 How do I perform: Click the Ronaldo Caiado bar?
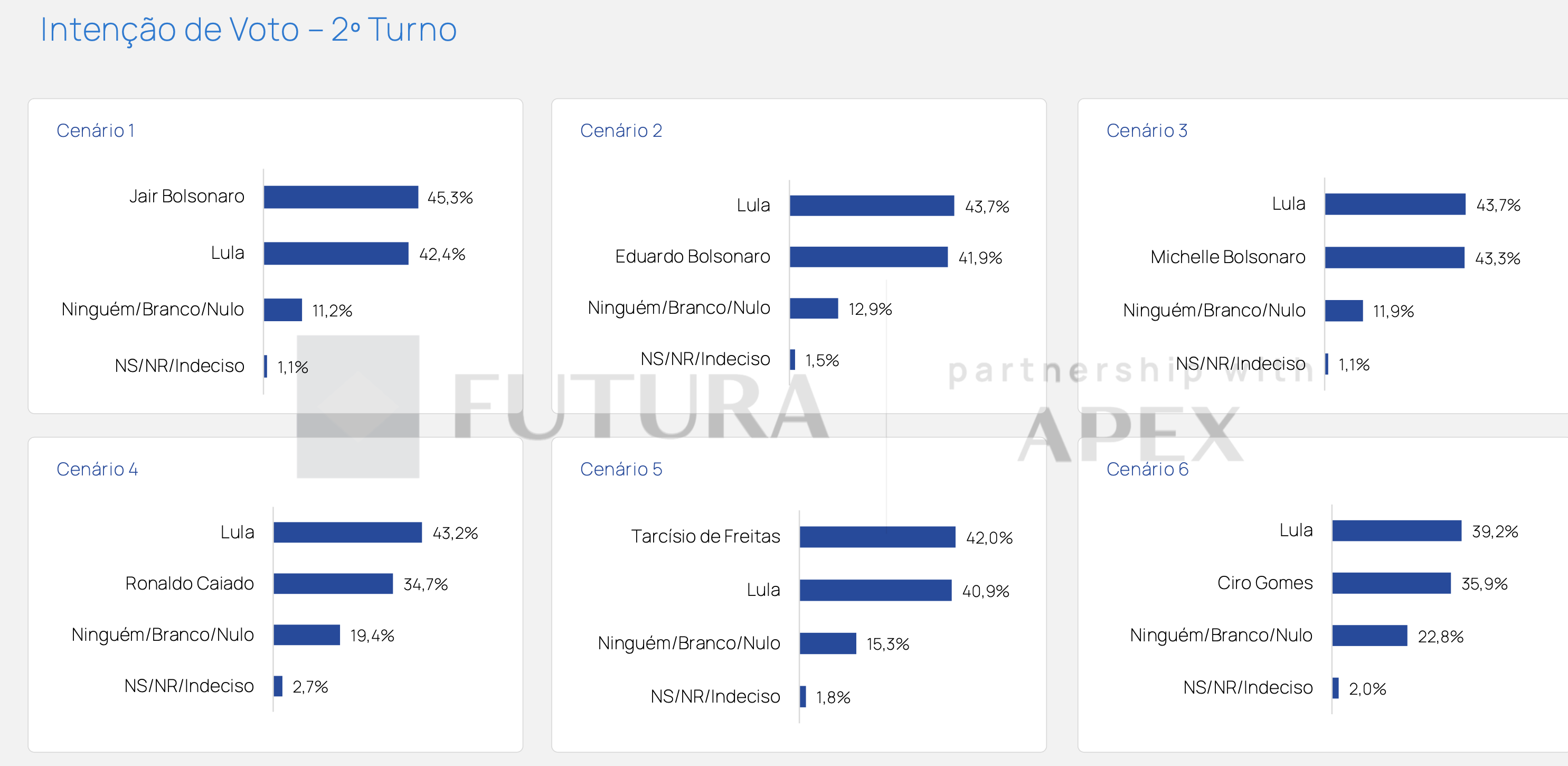(x=333, y=583)
